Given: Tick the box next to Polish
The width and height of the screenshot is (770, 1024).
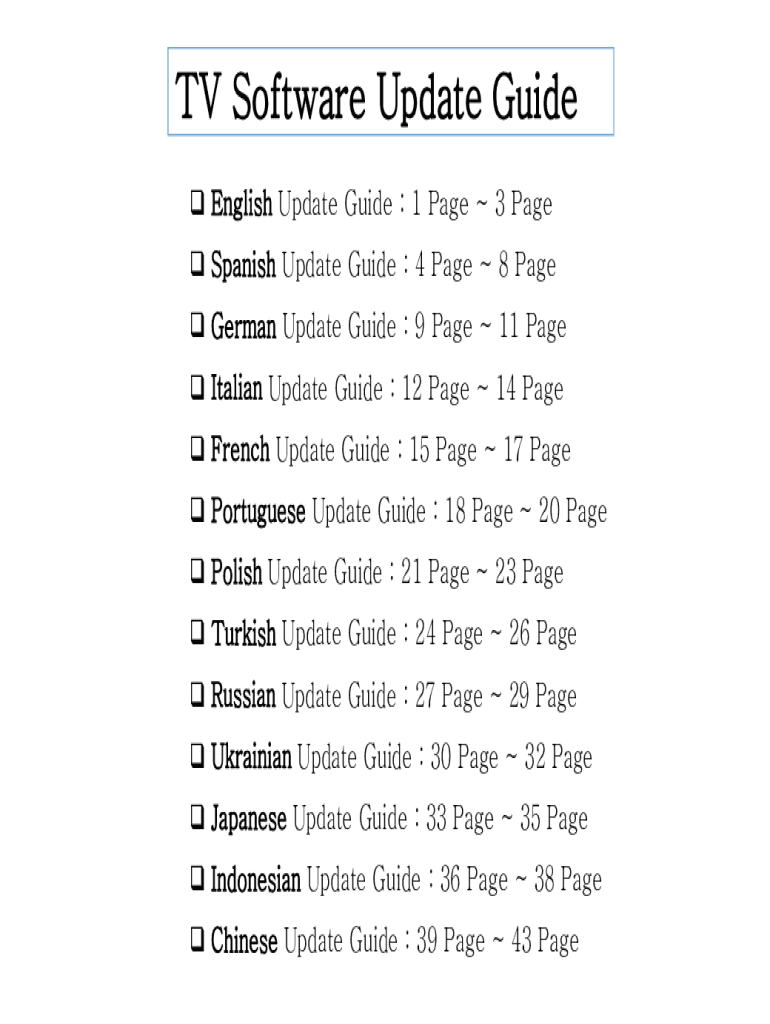Looking at the screenshot, I should tap(197, 574).
